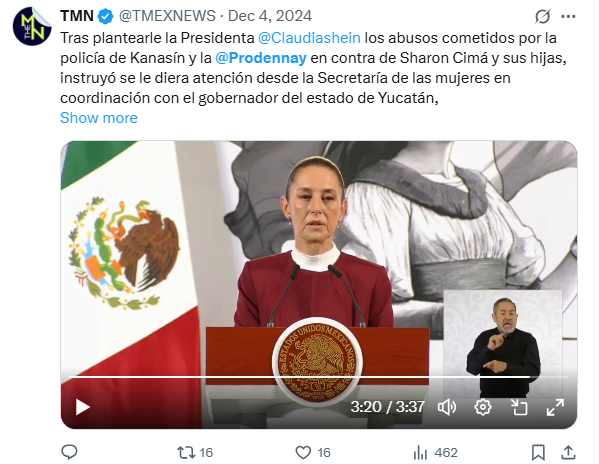This screenshot has width=599, height=464.
Task: Expand tweet with Show more
Action: (x=99, y=118)
